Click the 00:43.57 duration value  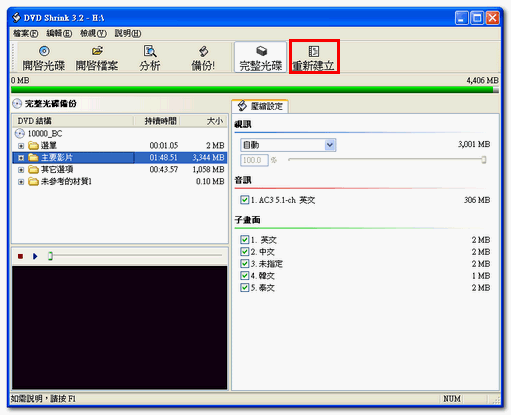[163, 170]
